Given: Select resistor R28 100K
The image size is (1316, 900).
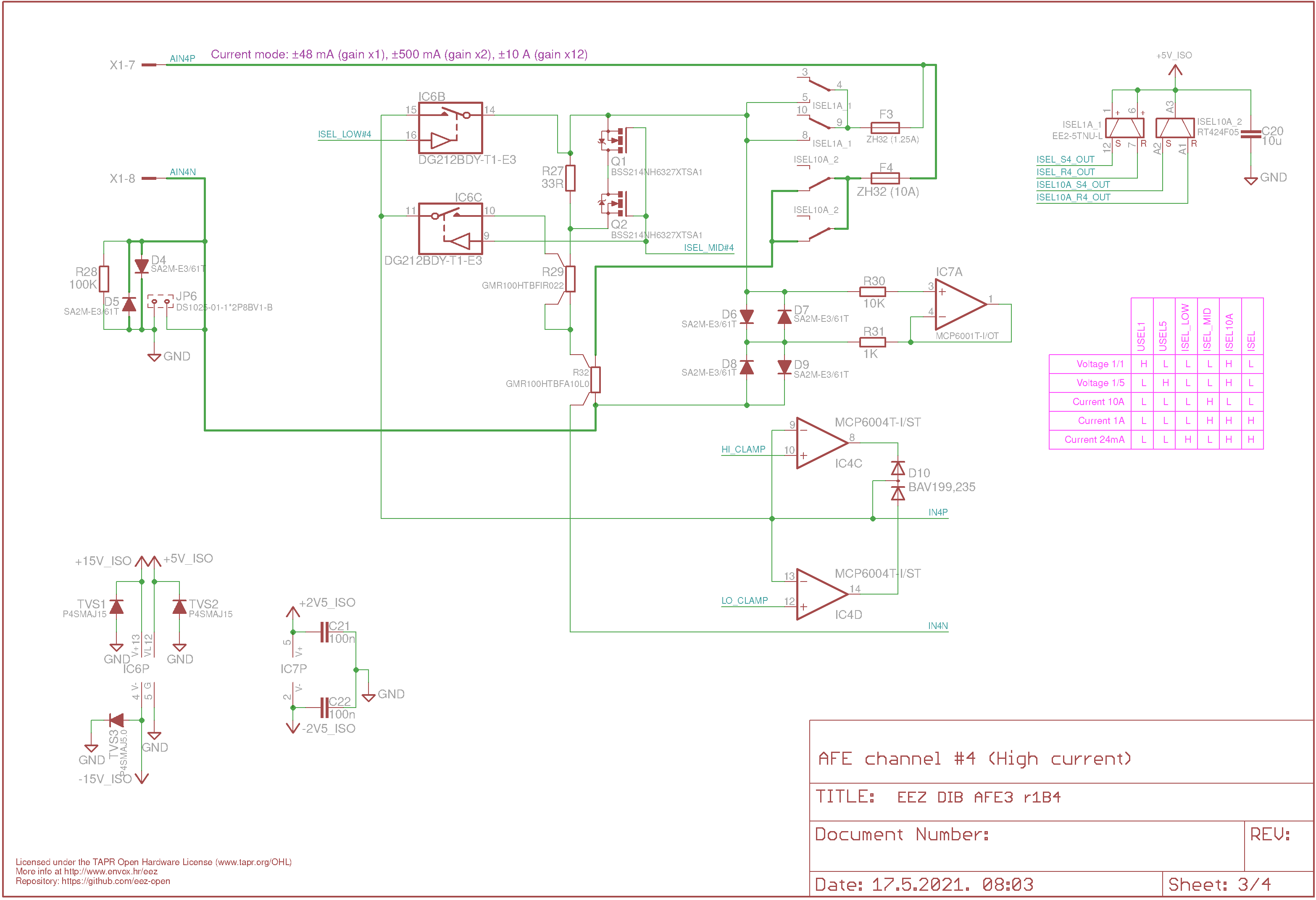Looking at the screenshot, I should point(104,279).
